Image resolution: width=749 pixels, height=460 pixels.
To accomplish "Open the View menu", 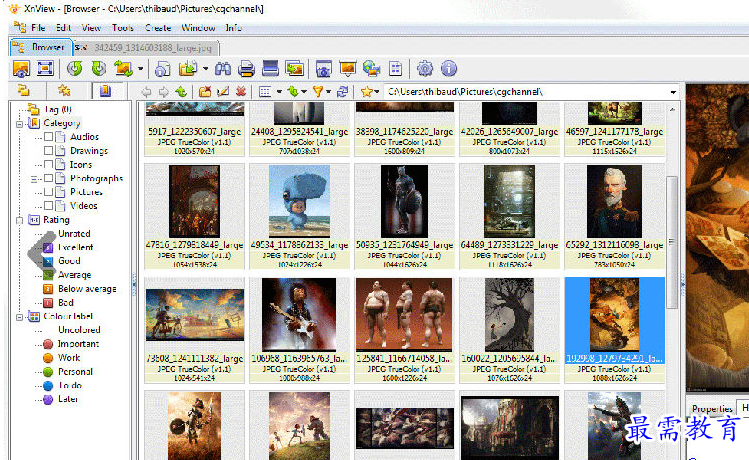I will 91,28.
